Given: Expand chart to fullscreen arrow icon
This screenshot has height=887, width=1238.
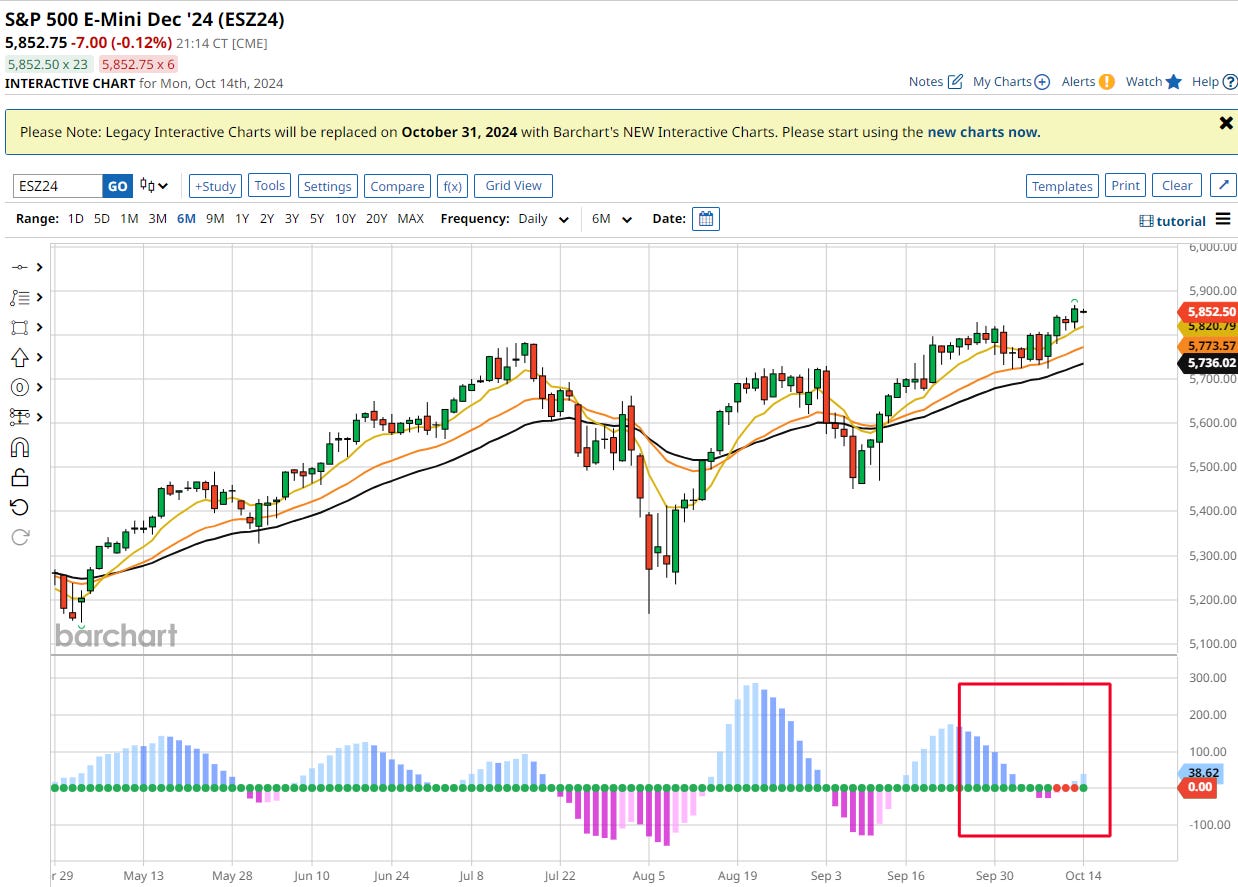Looking at the screenshot, I should point(1223,186).
